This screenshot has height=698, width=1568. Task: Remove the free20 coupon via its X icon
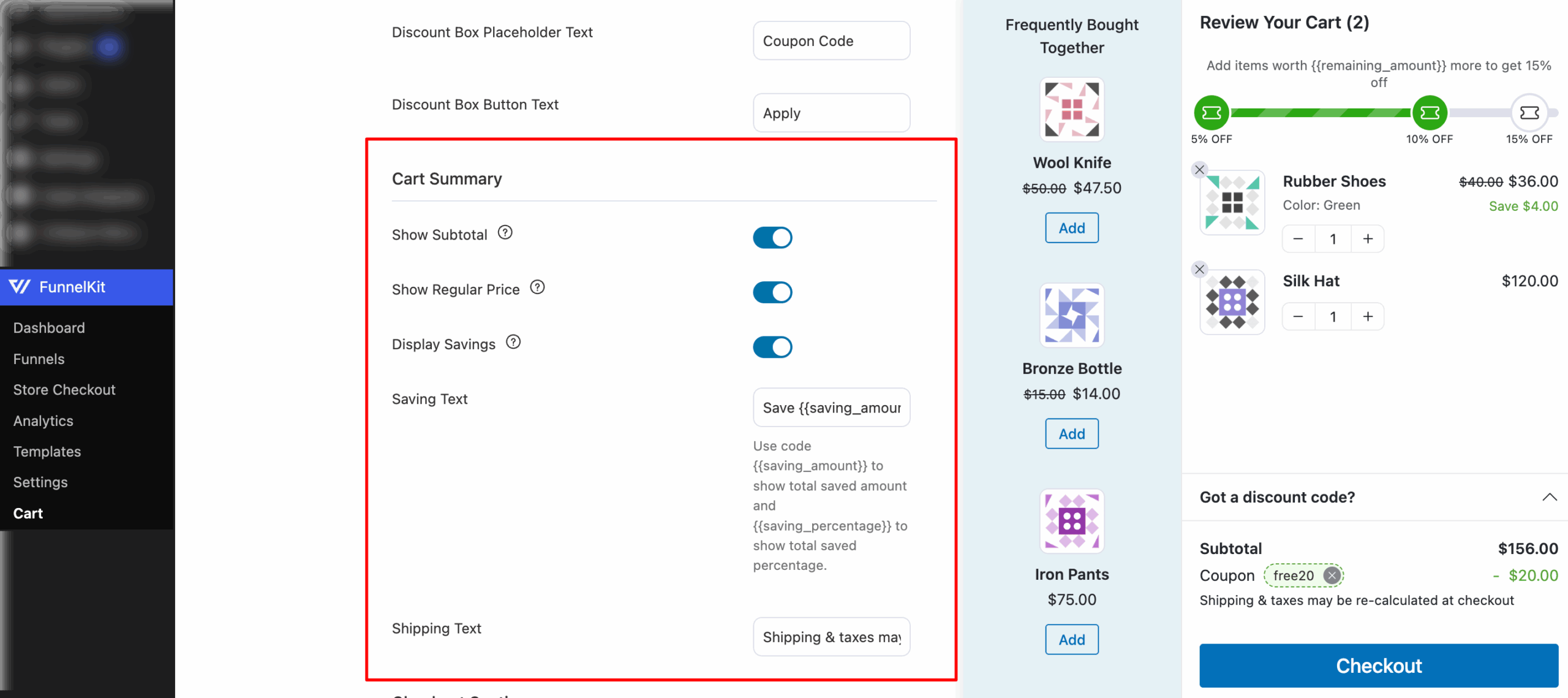click(1332, 575)
